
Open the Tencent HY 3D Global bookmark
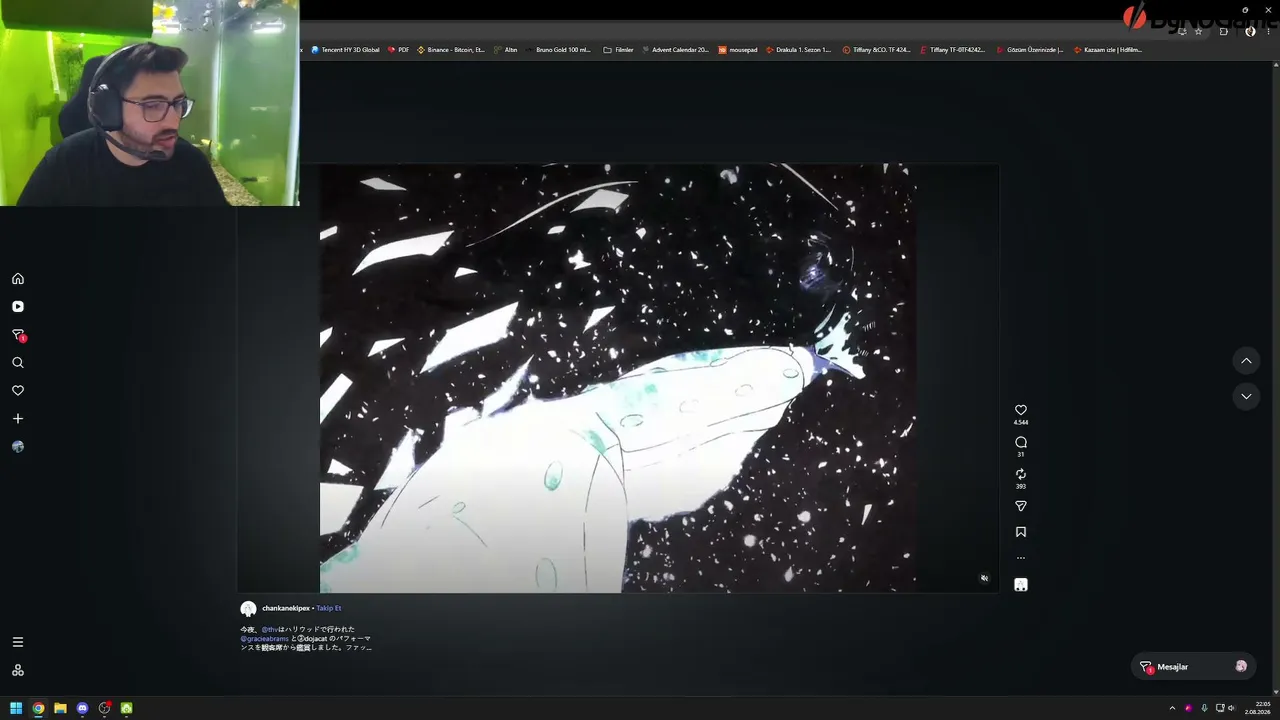345,50
